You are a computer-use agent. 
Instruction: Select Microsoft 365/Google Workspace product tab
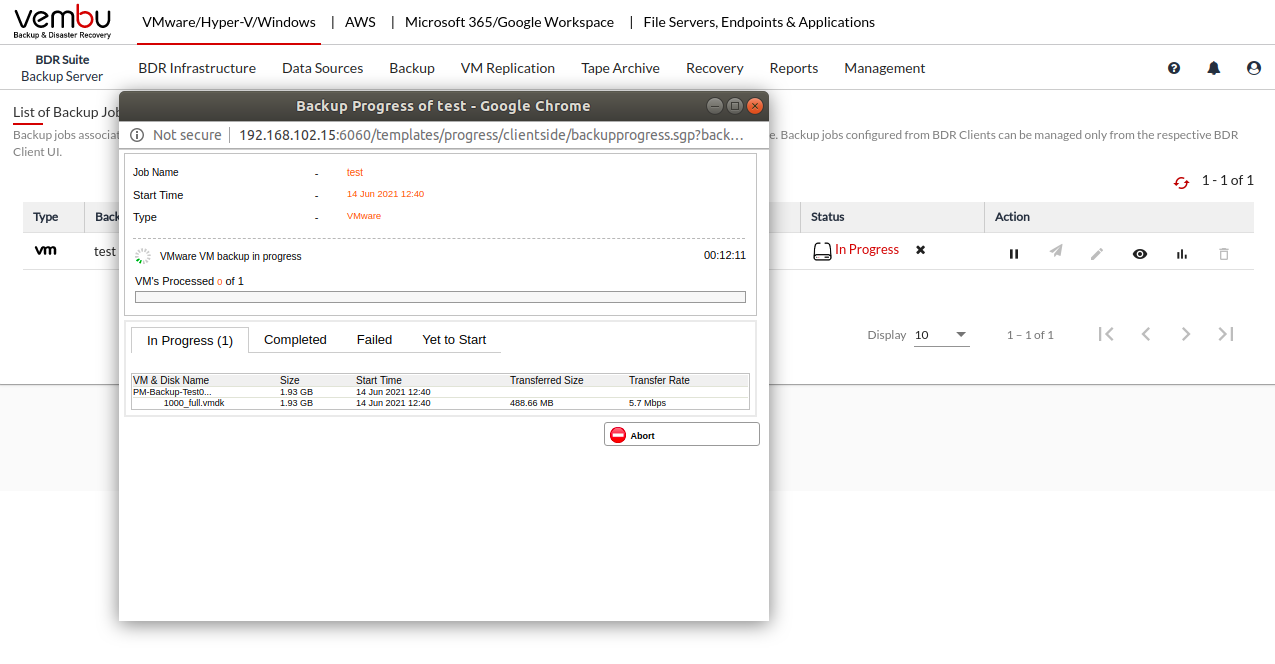tap(509, 22)
